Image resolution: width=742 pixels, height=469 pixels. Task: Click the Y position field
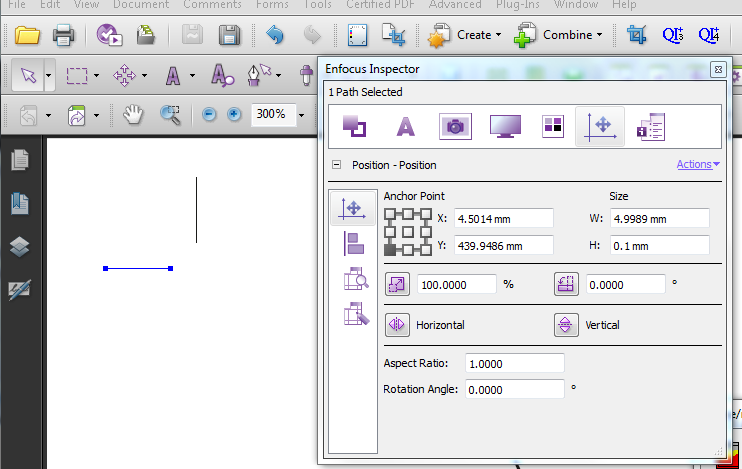point(504,246)
